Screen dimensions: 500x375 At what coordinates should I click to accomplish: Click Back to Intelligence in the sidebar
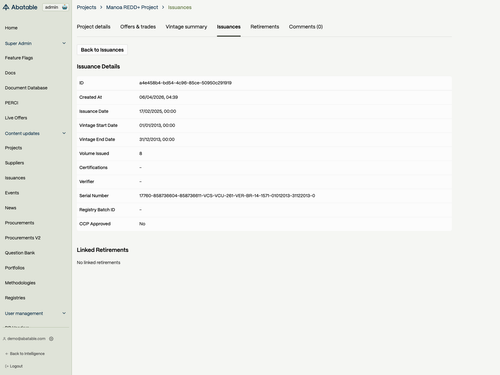[x=25, y=353]
